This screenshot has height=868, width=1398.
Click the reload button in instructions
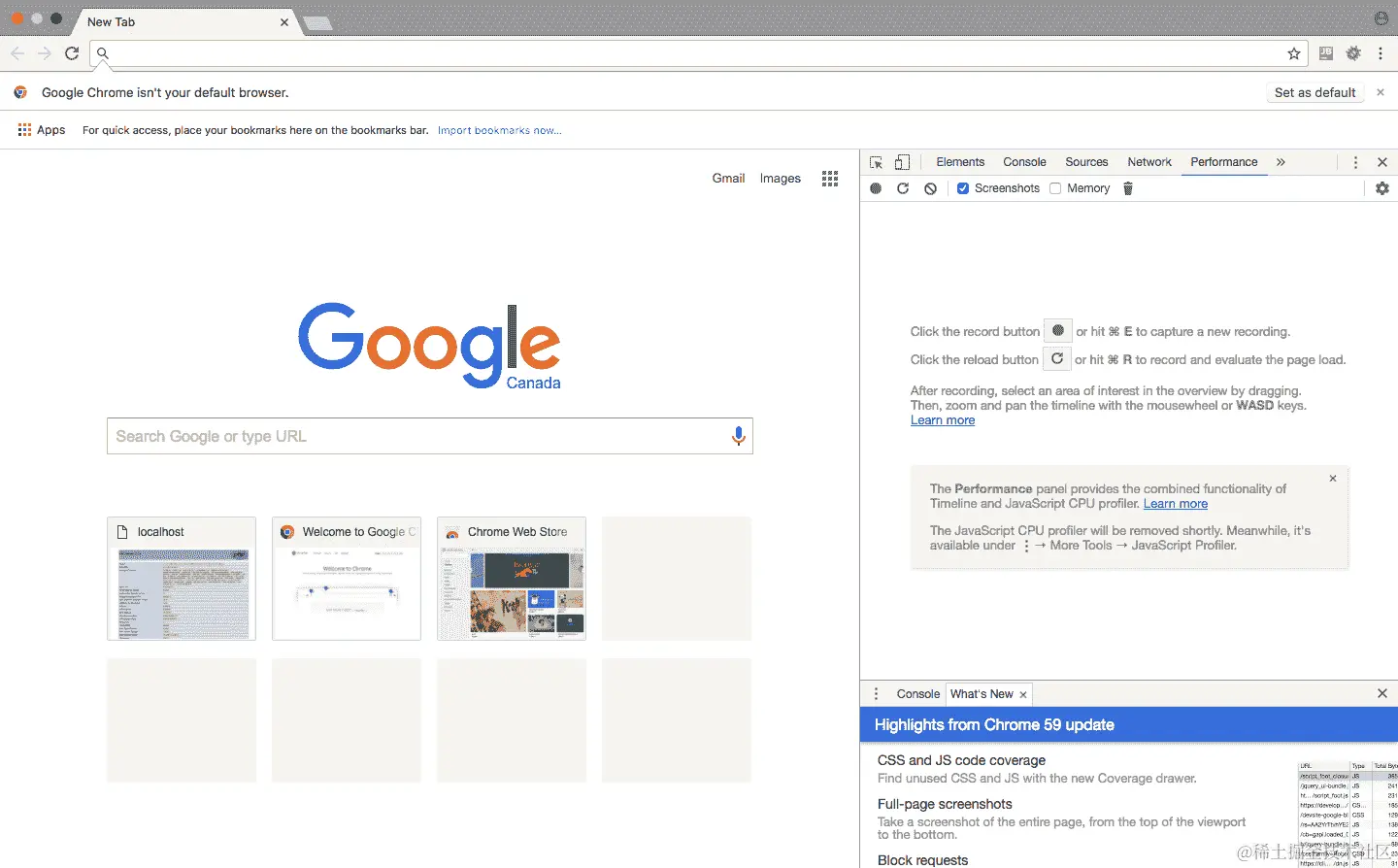1057,359
